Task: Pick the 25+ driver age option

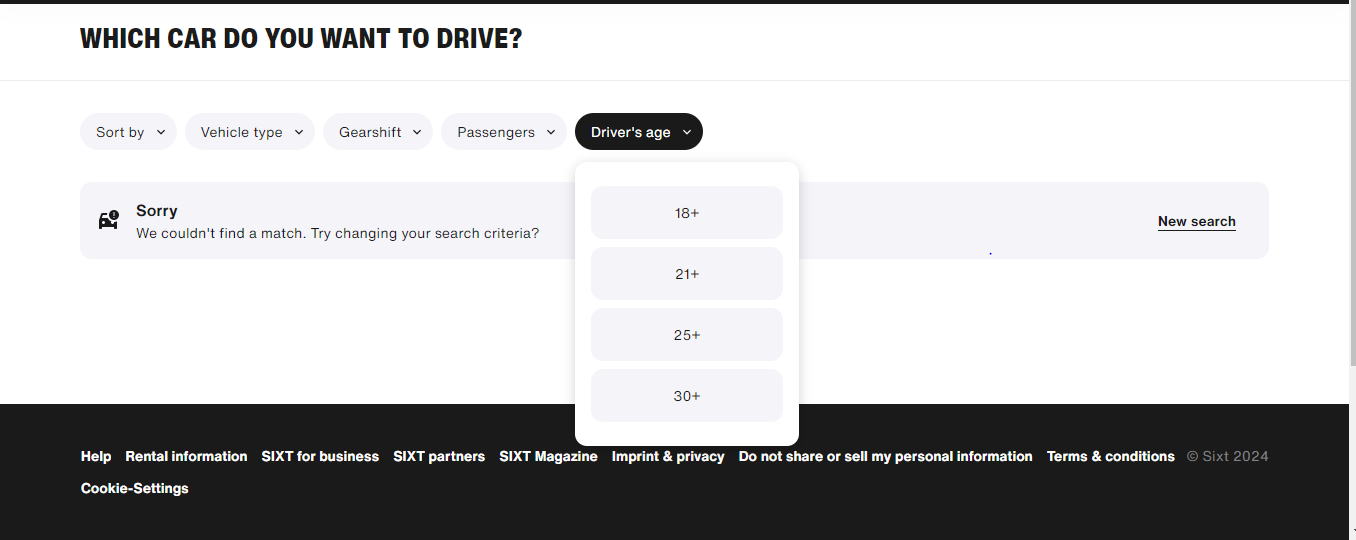Action: [x=687, y=335]
